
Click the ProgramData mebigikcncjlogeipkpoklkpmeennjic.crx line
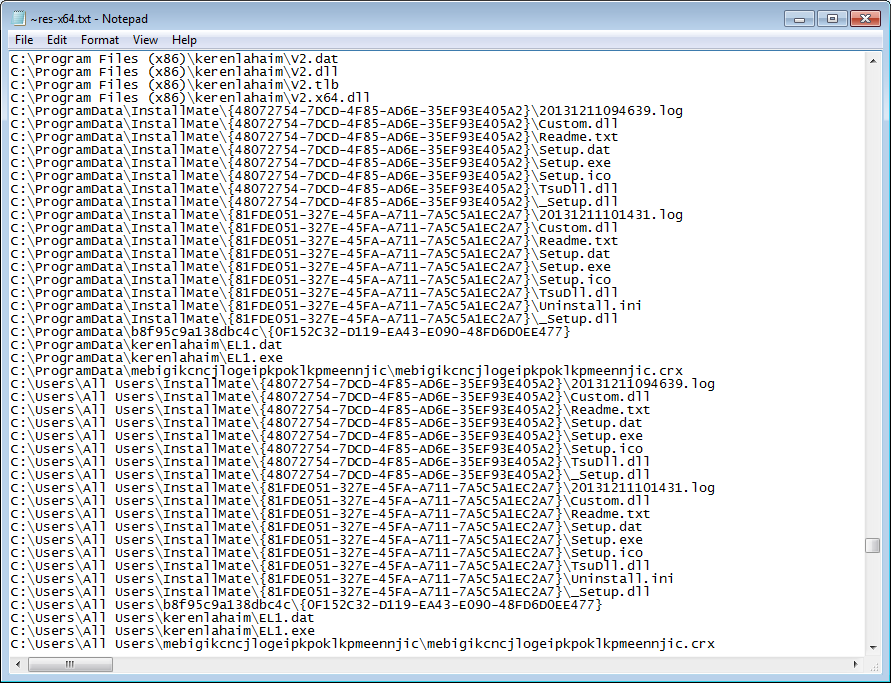(347, 371)
